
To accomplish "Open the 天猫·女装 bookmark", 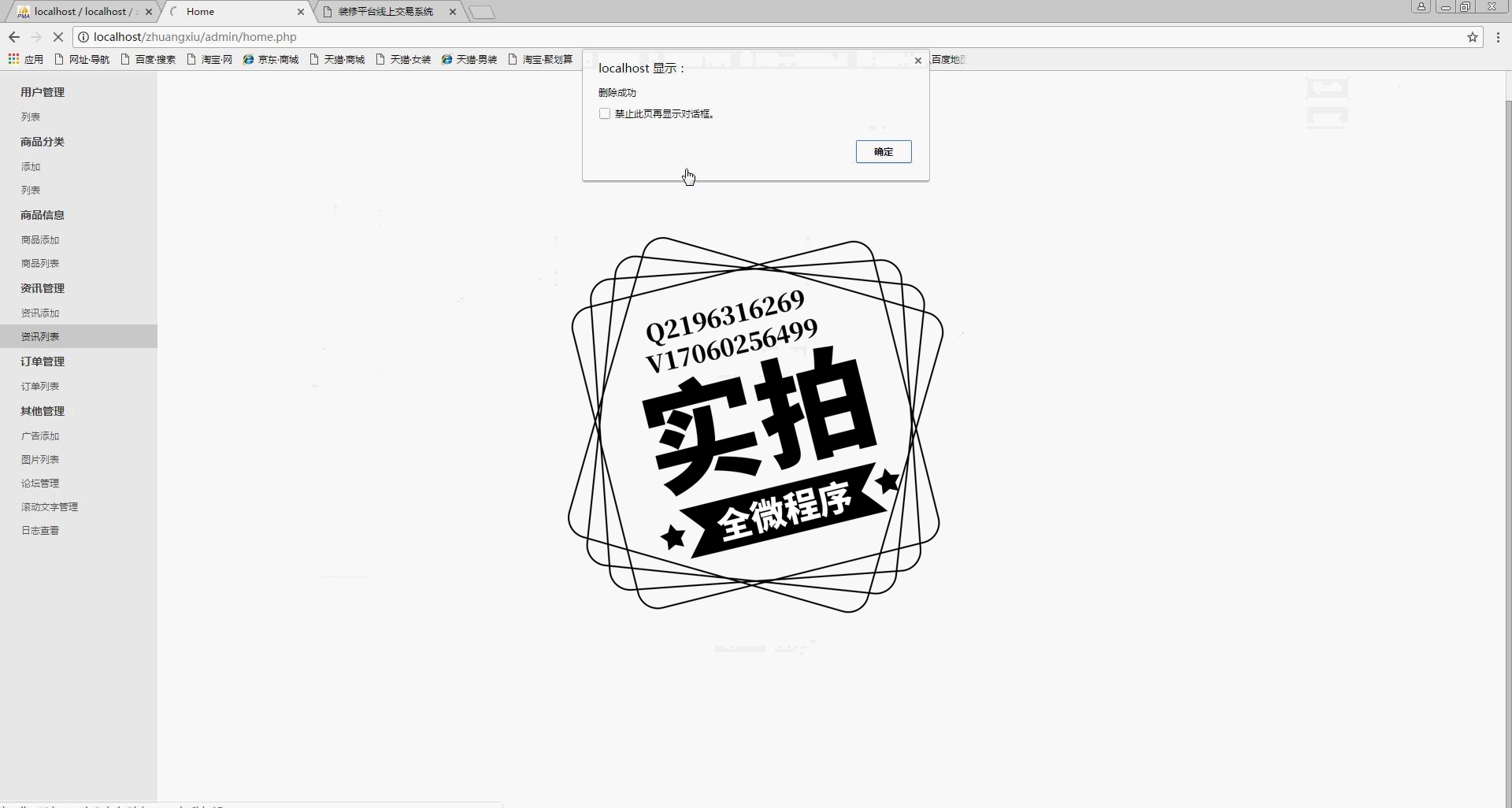I will coord(403,59).
